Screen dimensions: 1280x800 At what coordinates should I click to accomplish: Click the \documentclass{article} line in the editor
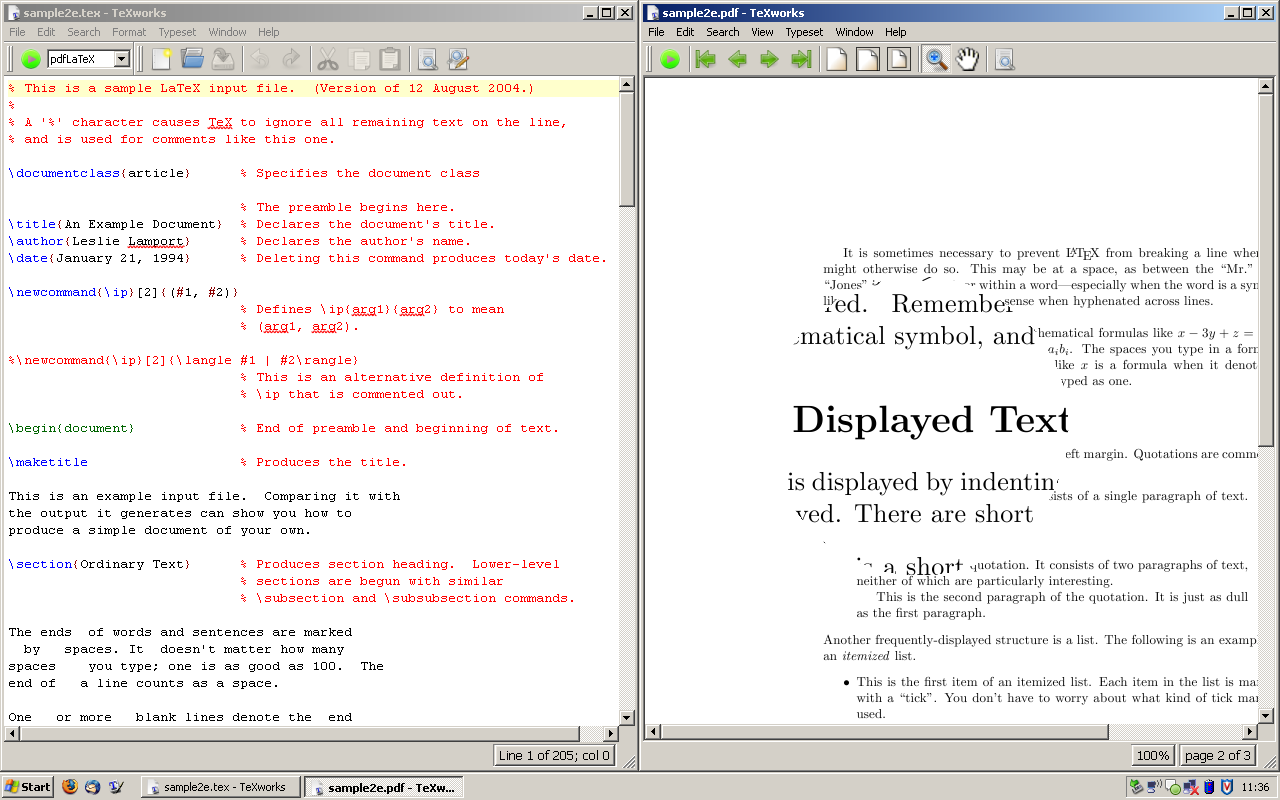tap(99, 173)
